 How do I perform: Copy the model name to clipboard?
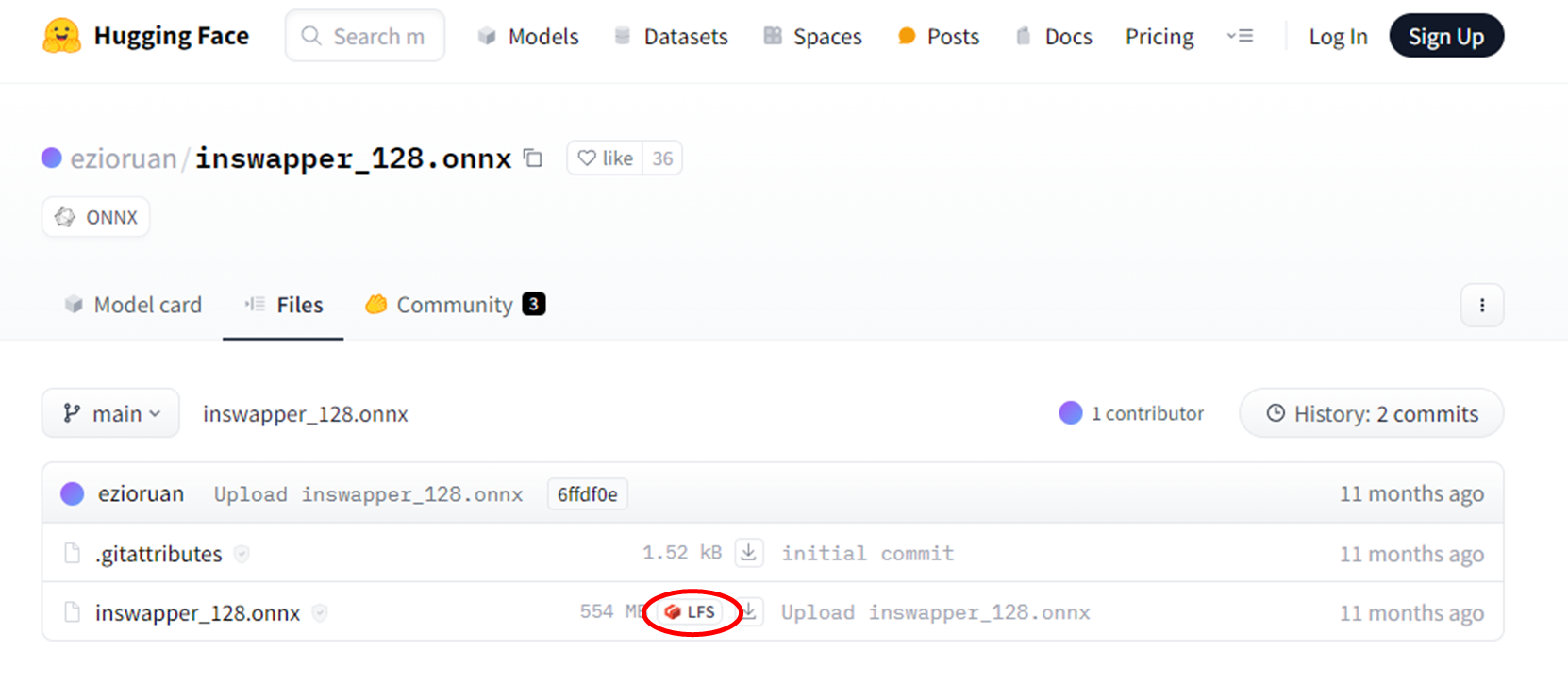coord(533,158)
